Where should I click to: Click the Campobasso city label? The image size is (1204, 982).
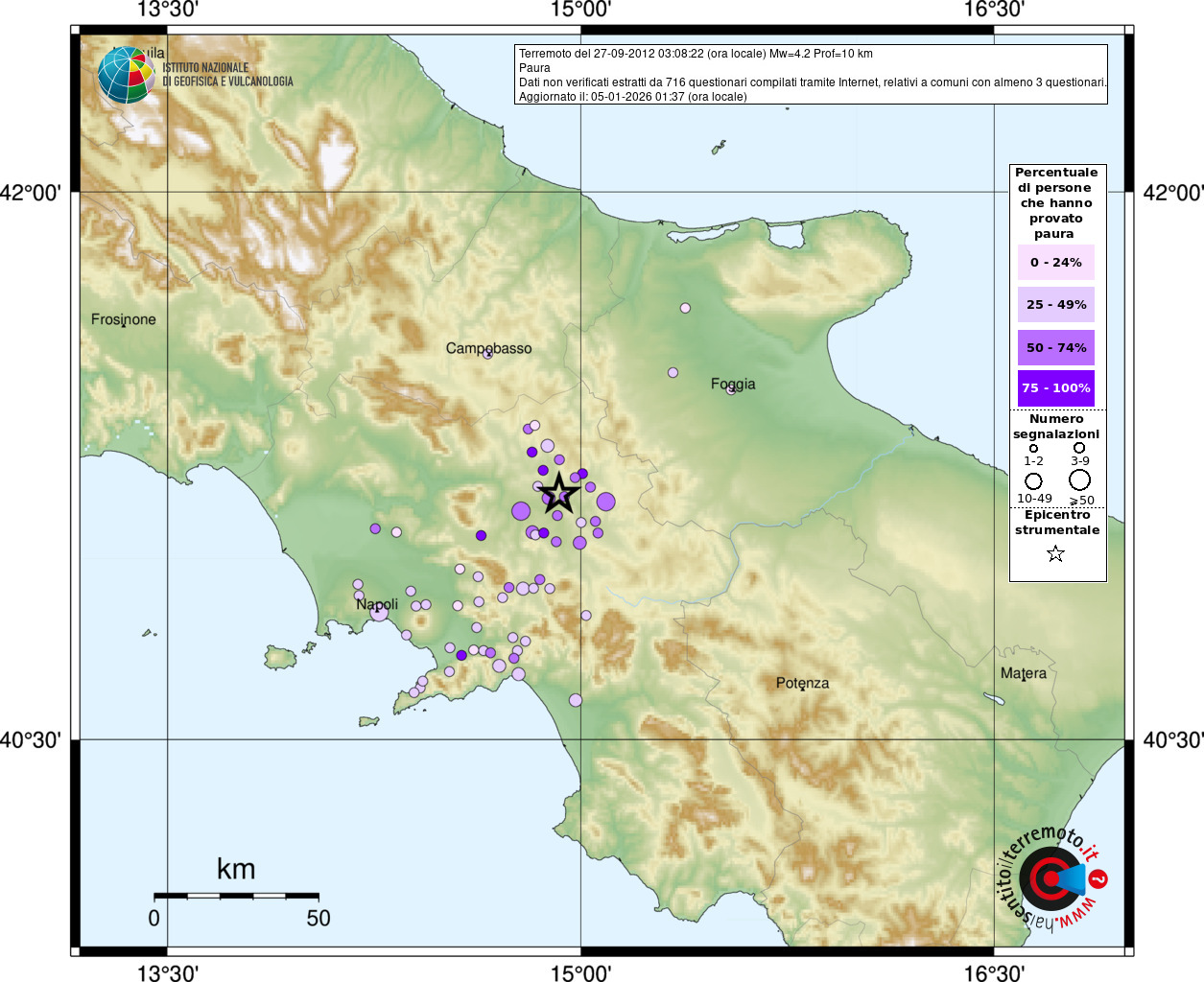pyautogui.click(x=488, y=348)
